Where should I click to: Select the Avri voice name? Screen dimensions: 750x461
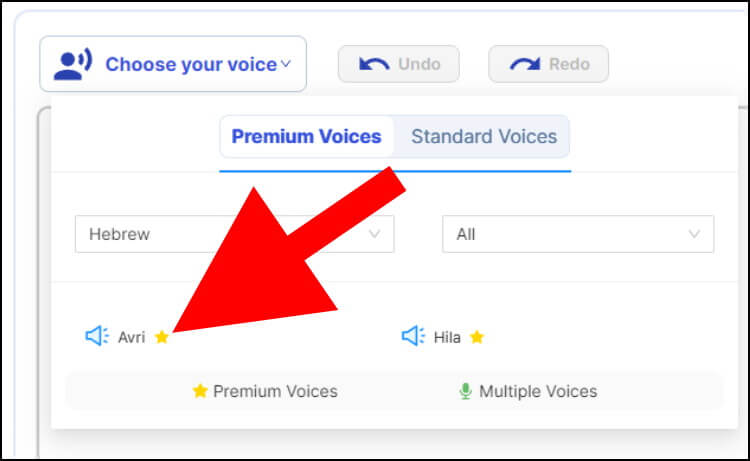pos(132,337)
